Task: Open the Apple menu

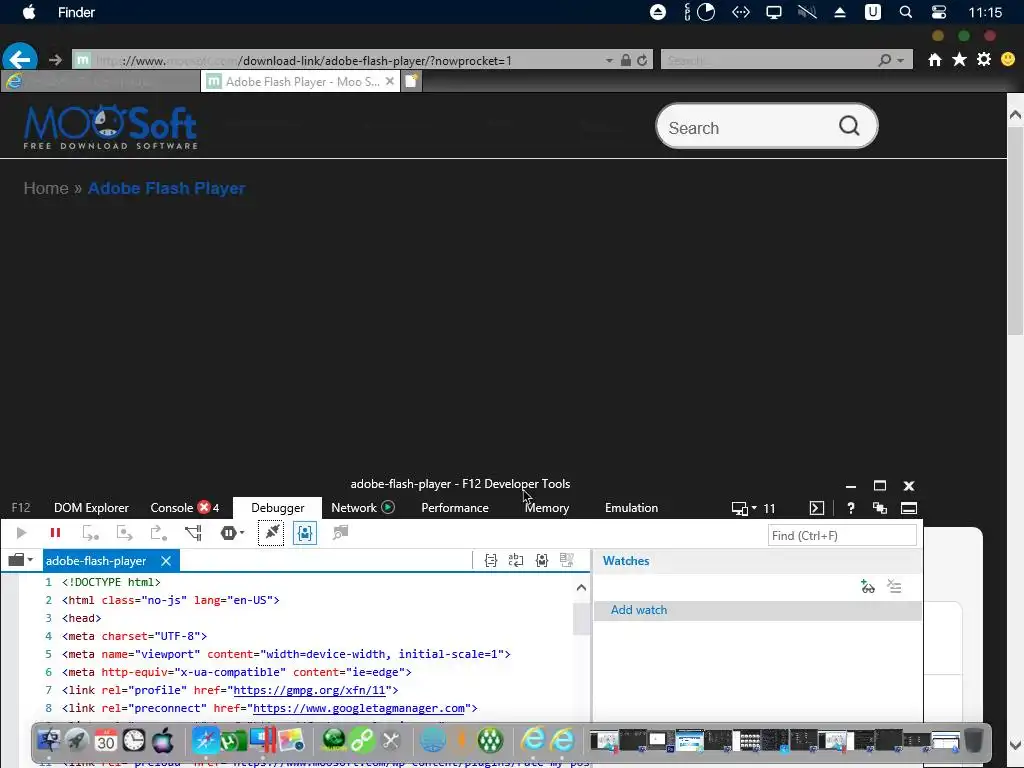Action: (x=29, y=12)
